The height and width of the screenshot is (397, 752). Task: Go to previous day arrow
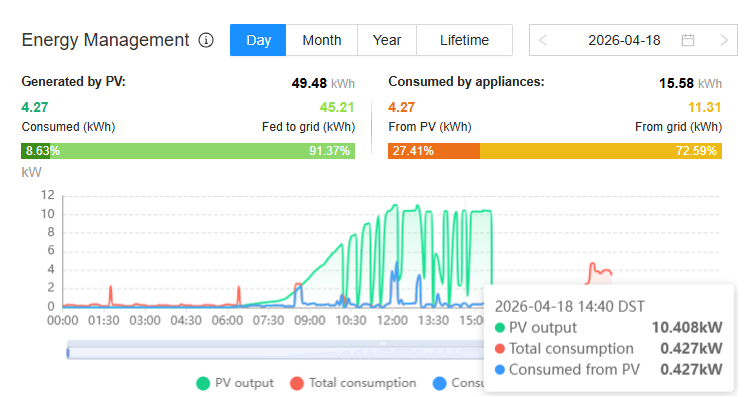pos(543,40)
